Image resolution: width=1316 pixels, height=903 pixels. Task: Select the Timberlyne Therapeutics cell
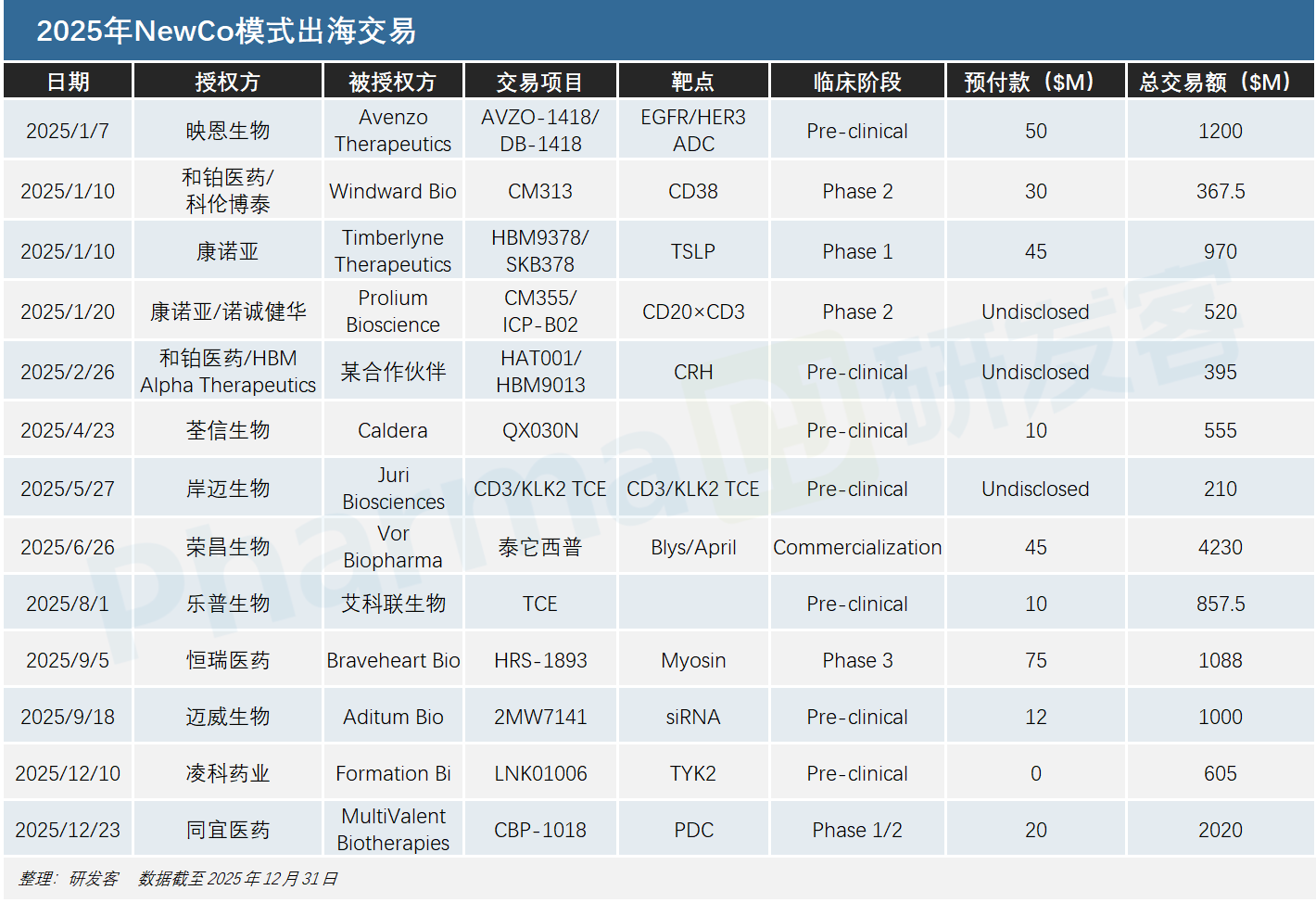pos(392,251)
